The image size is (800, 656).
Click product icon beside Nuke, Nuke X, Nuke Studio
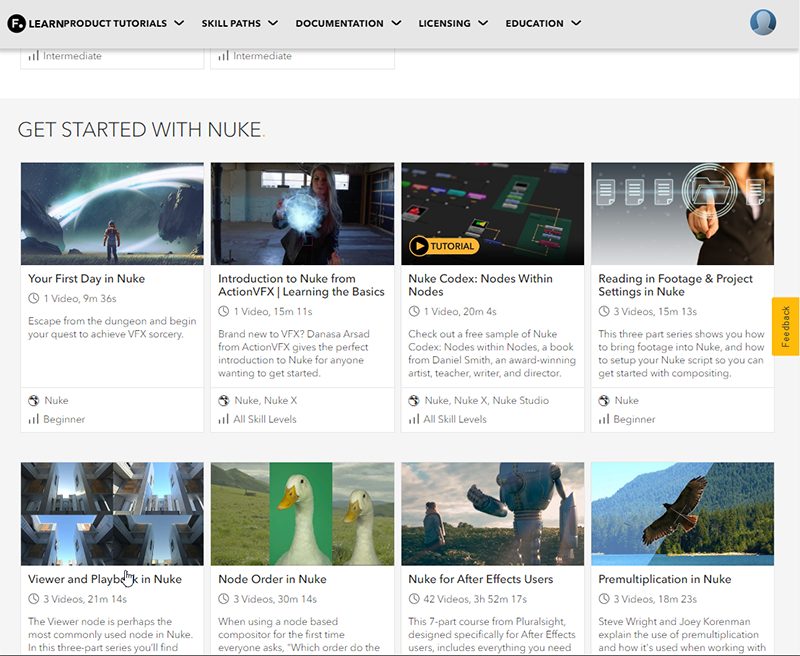[414, 401]
